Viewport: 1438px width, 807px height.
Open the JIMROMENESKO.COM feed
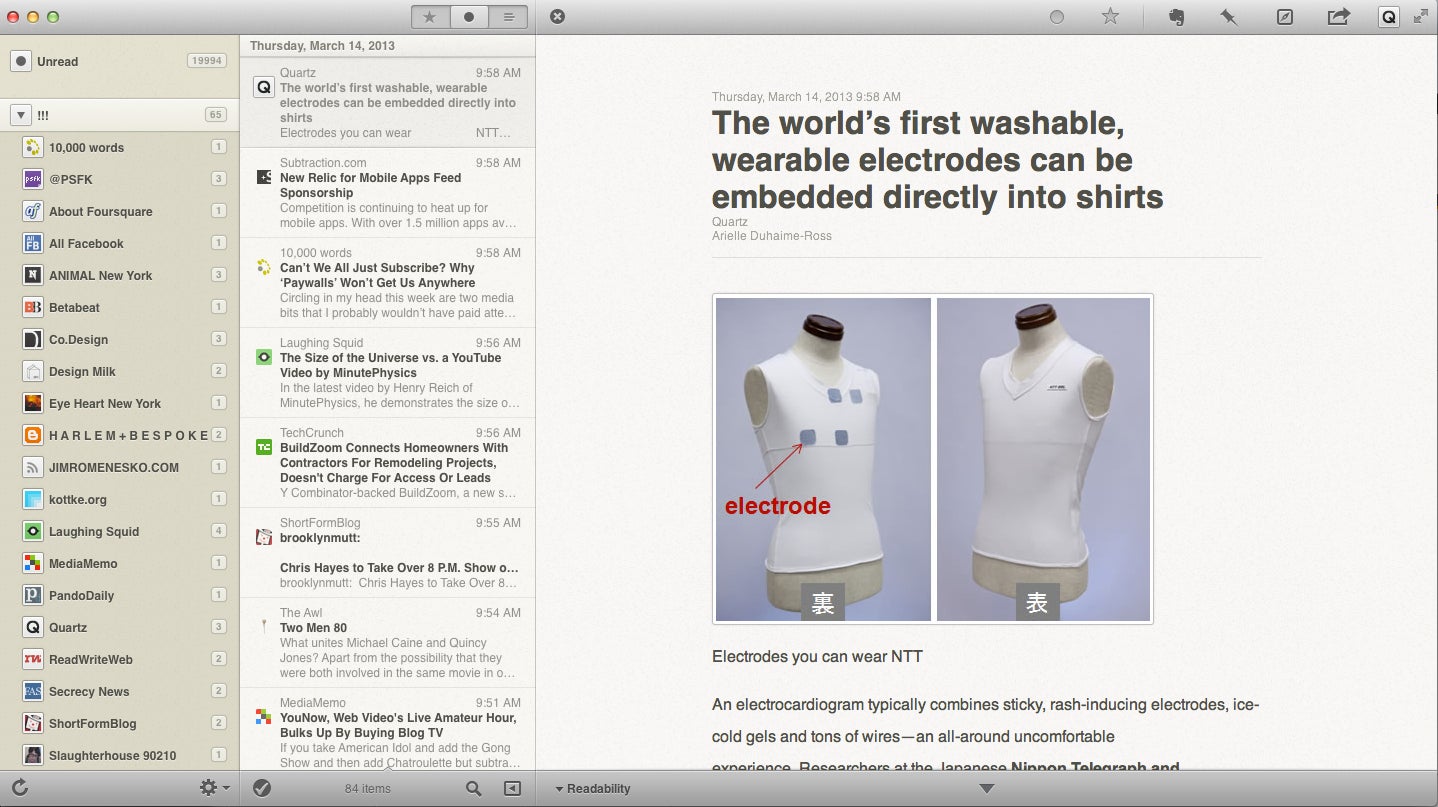click(x=119, y=467)
